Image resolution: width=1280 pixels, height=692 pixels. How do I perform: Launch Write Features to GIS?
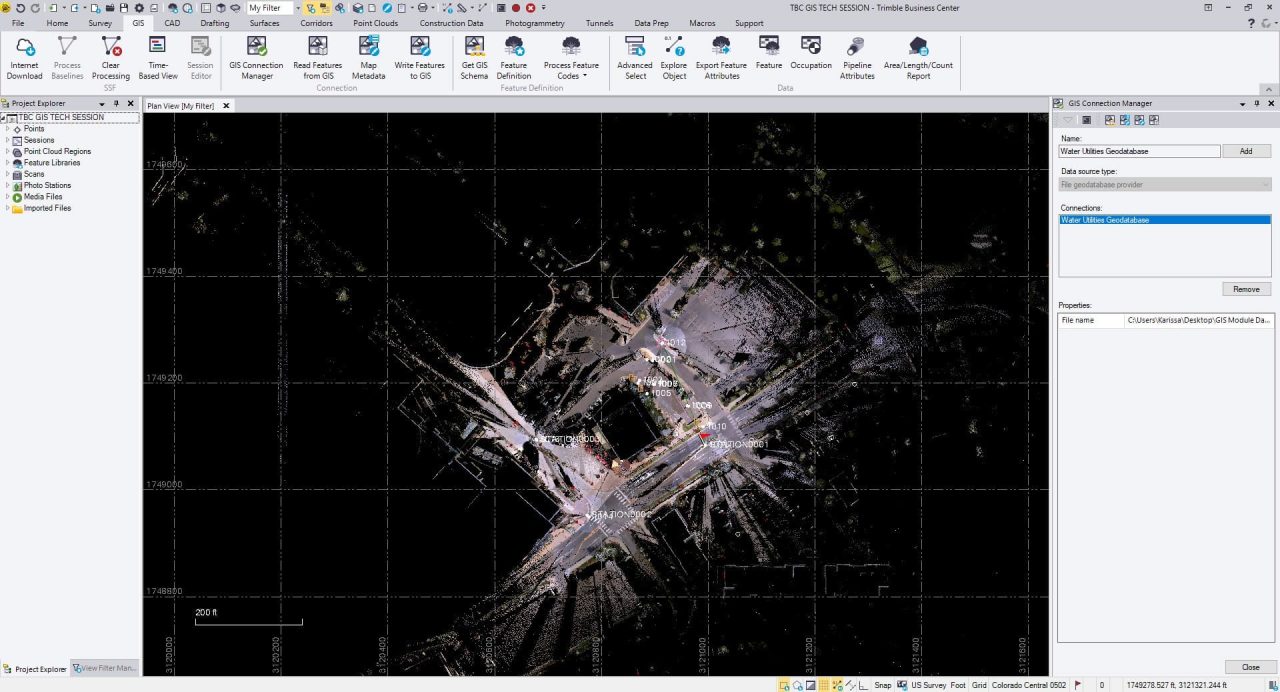pyautogui.click(x=419, y=57)
